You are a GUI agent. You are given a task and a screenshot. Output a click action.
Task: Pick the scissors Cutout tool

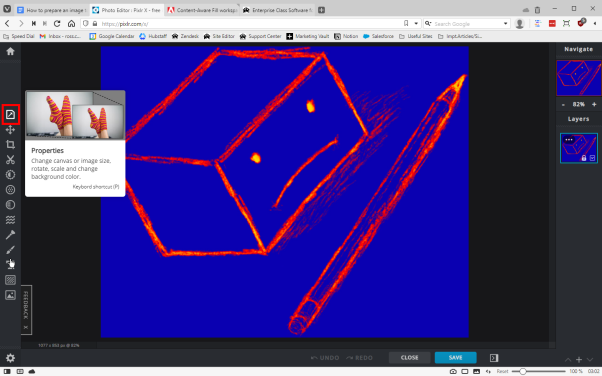[10, 160]
